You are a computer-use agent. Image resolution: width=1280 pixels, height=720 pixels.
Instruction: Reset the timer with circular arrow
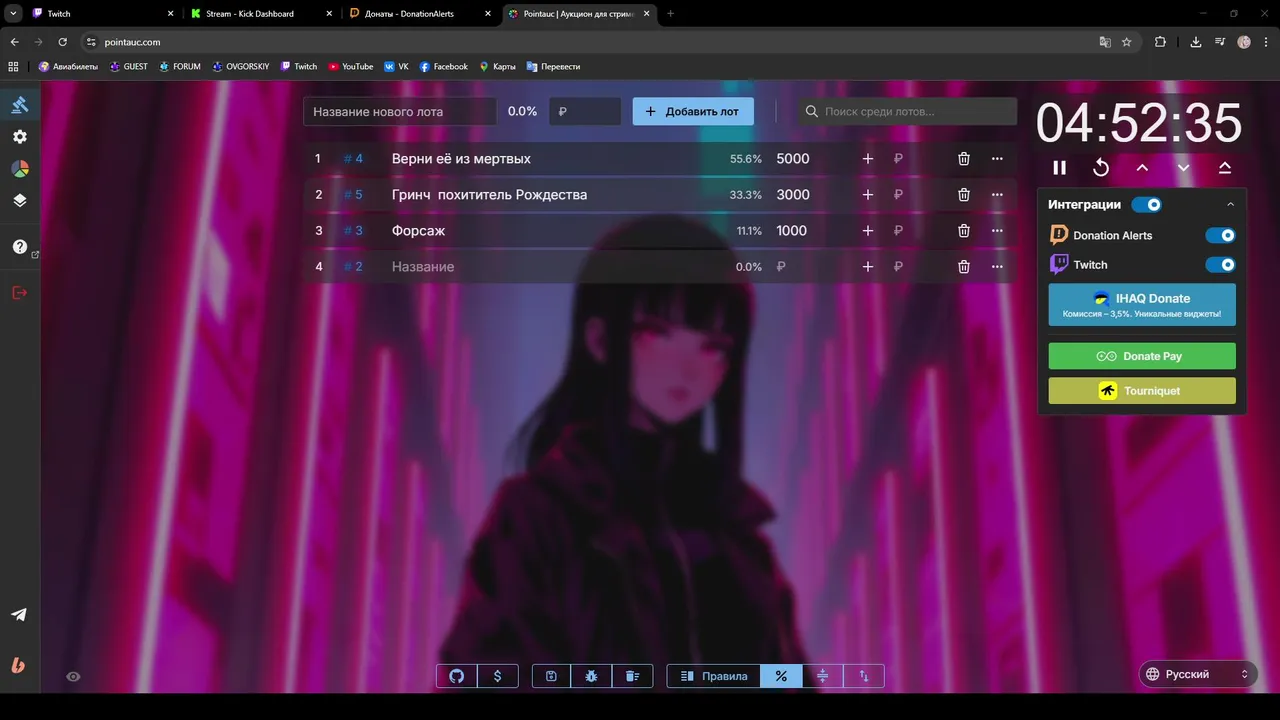click(1101, 168)
